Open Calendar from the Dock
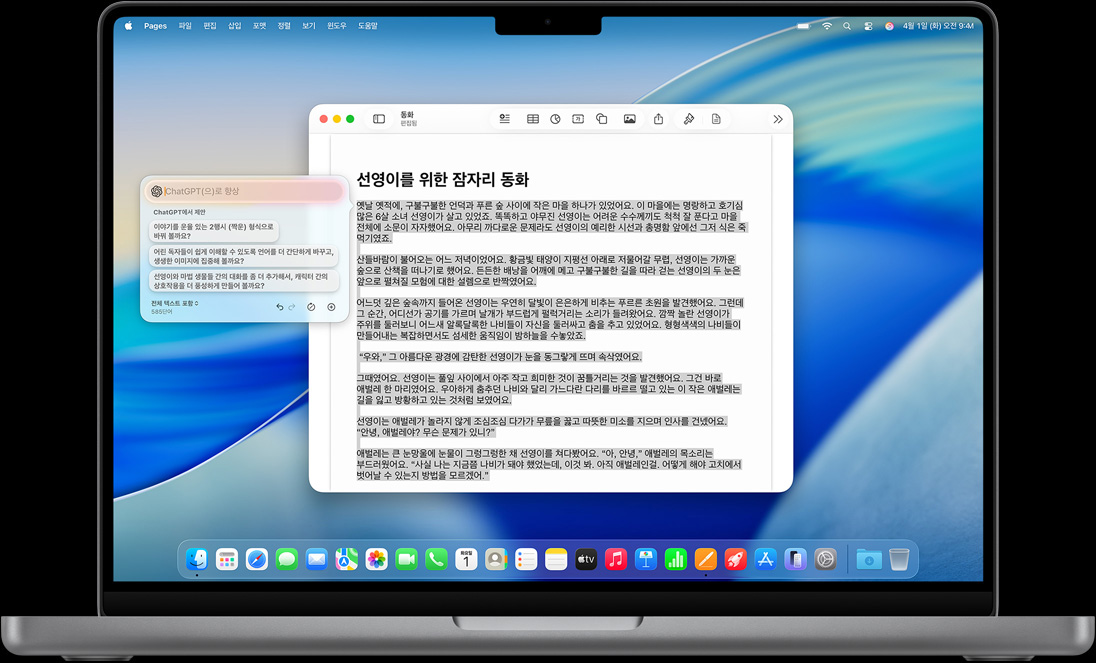This screenshot has height=663, width=1096. click(466, 559)
